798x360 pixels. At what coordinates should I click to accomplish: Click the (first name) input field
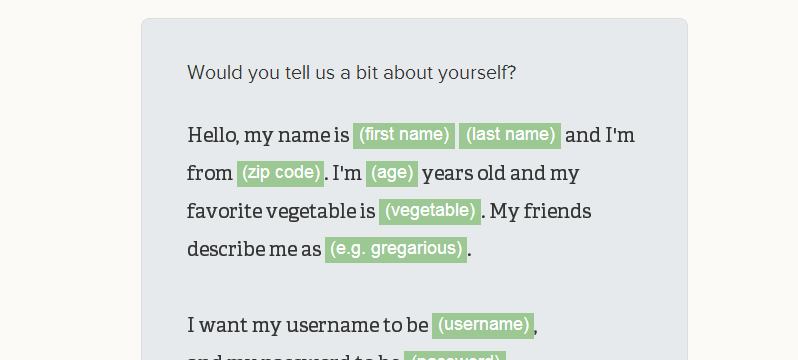tap(404, 135)
